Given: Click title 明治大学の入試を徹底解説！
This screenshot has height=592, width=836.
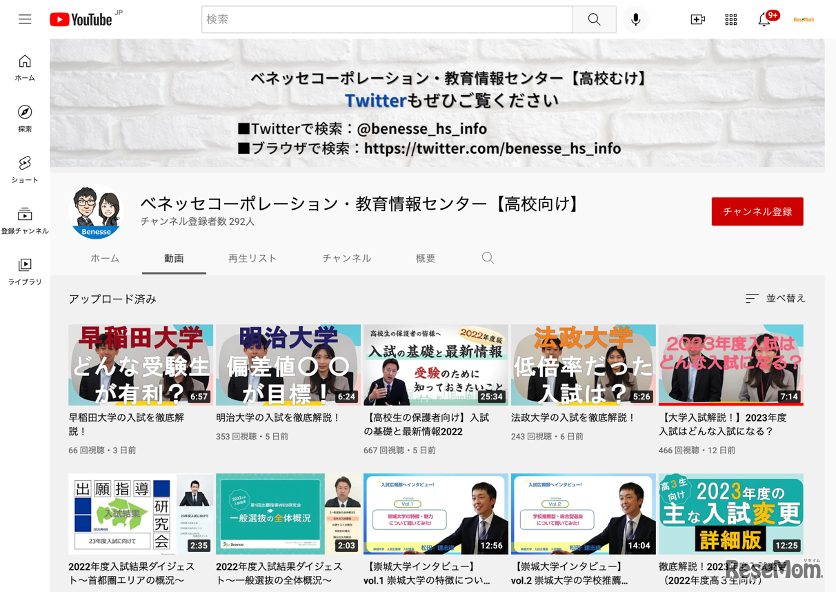Looking at the screenshot, I should coord(278,418).
